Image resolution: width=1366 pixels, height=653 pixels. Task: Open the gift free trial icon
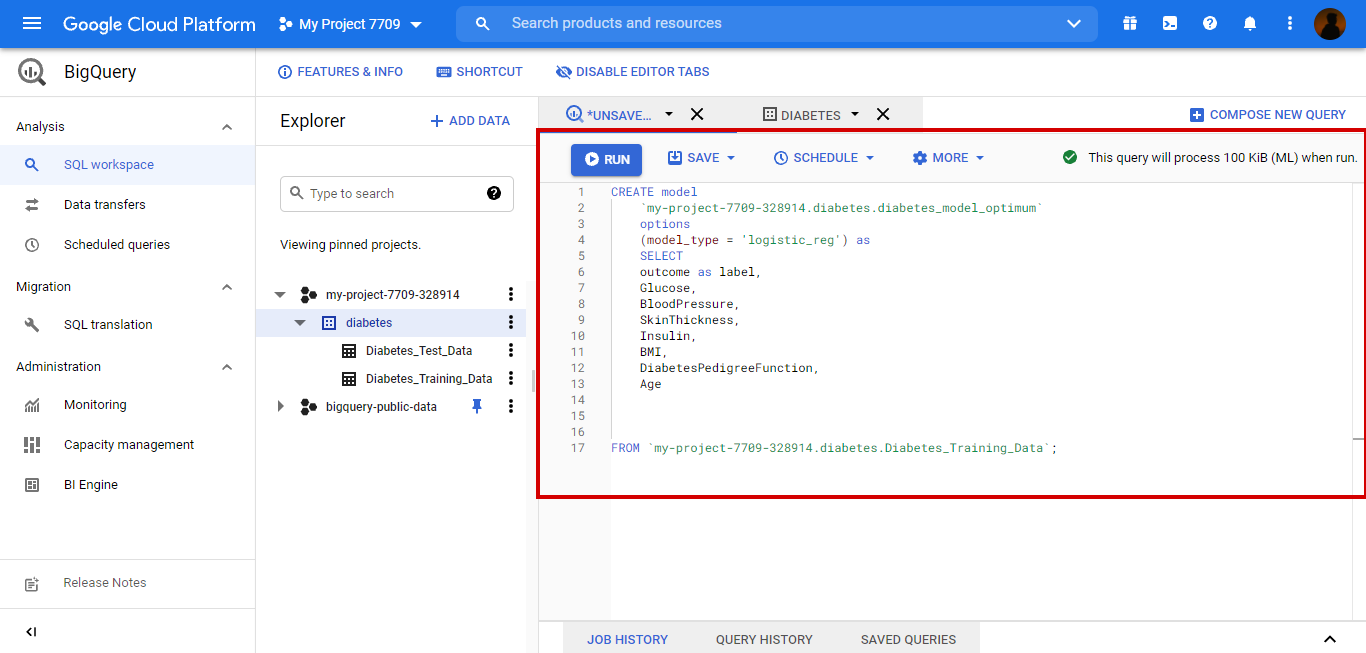(1130, 23)
